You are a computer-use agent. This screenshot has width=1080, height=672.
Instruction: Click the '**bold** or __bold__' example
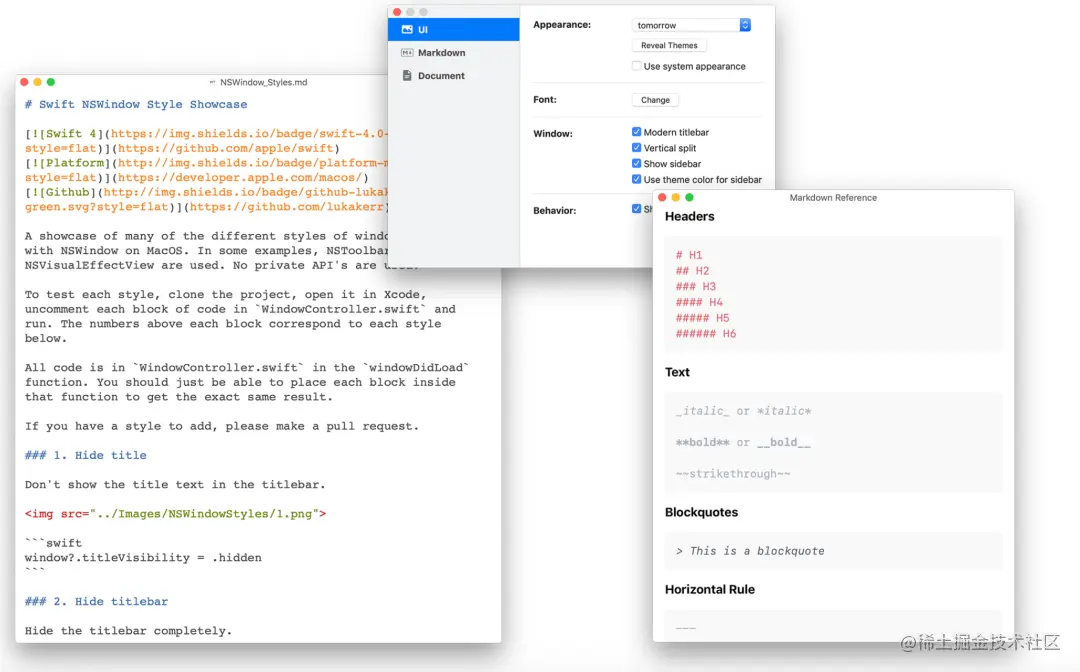pyautogui.click(x=743, y=443)
